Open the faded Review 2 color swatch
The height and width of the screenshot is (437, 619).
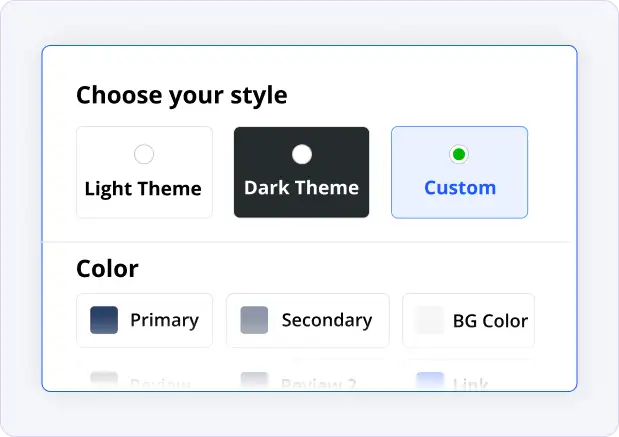254,381
